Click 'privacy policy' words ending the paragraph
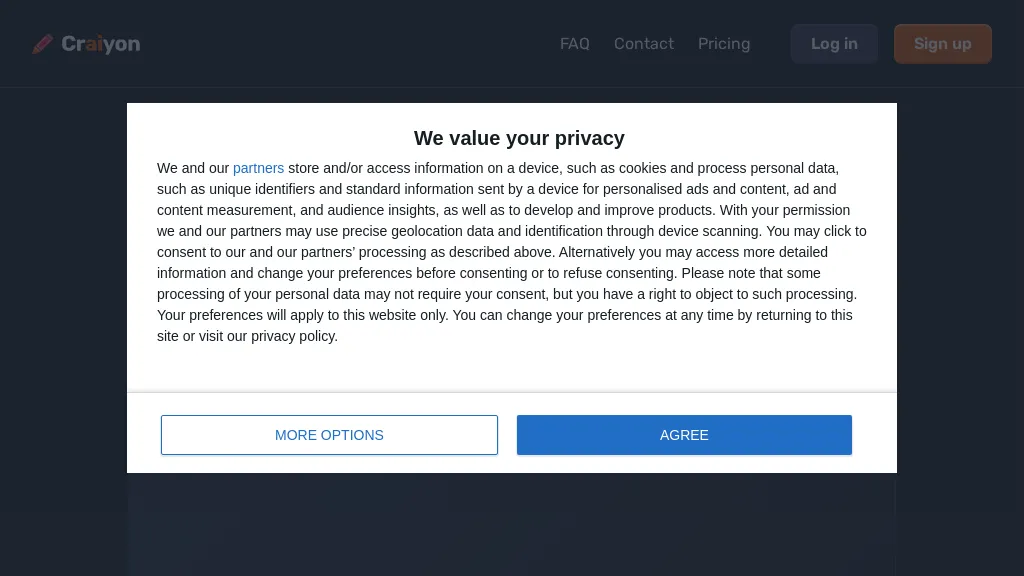 pyautogui.click(x=294, y=336)
